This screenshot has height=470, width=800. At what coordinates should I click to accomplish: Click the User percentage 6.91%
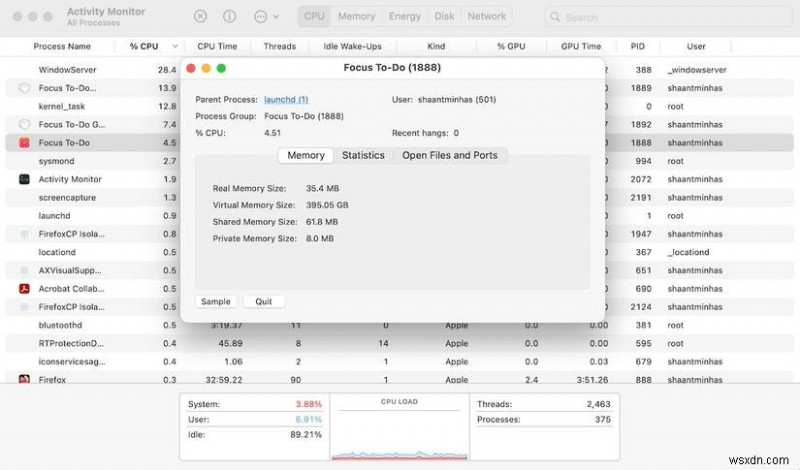tap(309, 419)
